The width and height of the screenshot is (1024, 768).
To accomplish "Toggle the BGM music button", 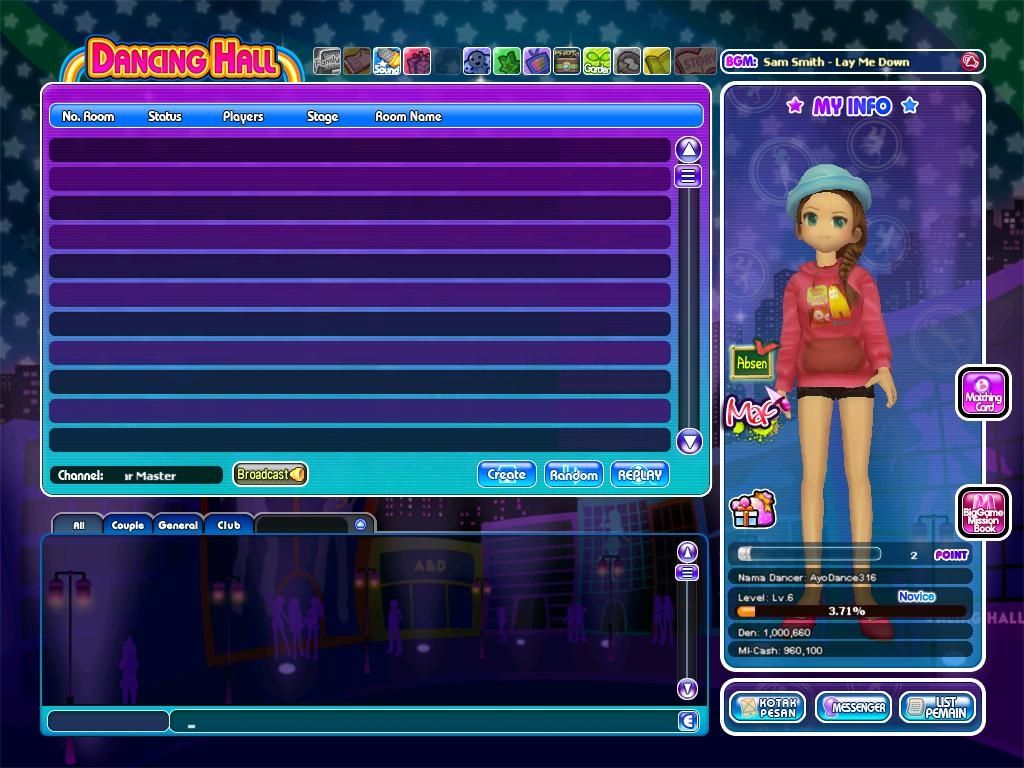I will tap(971, 61).
